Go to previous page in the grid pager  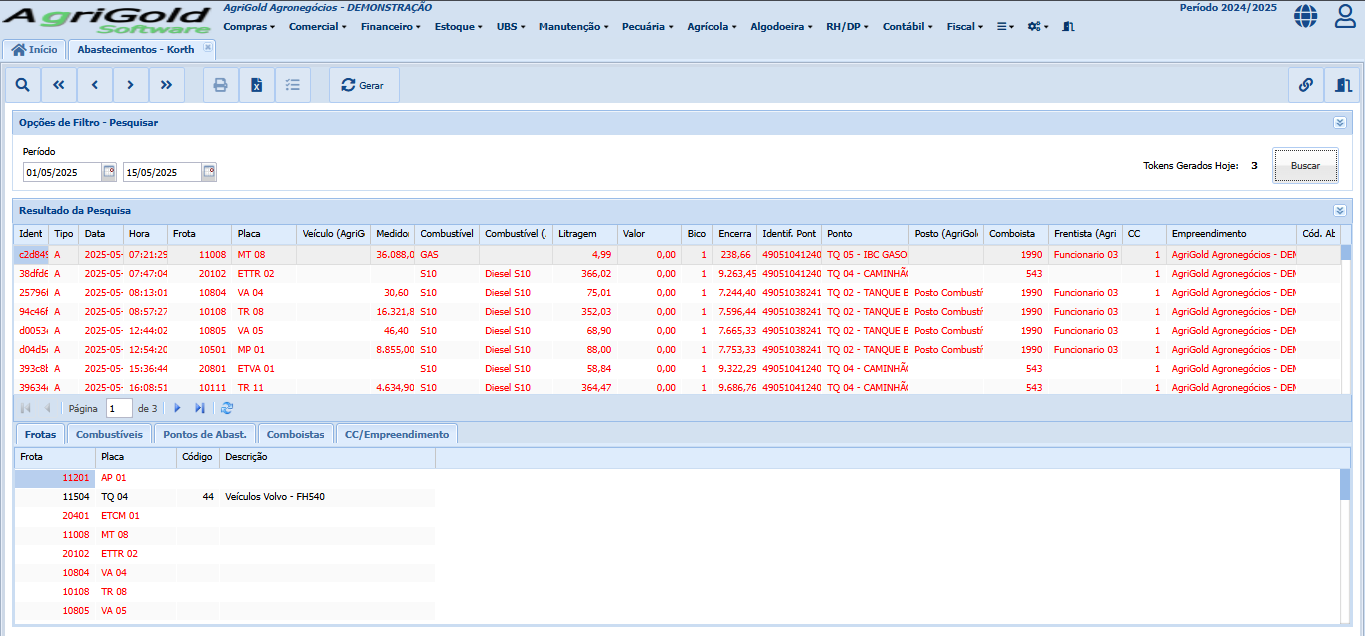pos(47,408)
